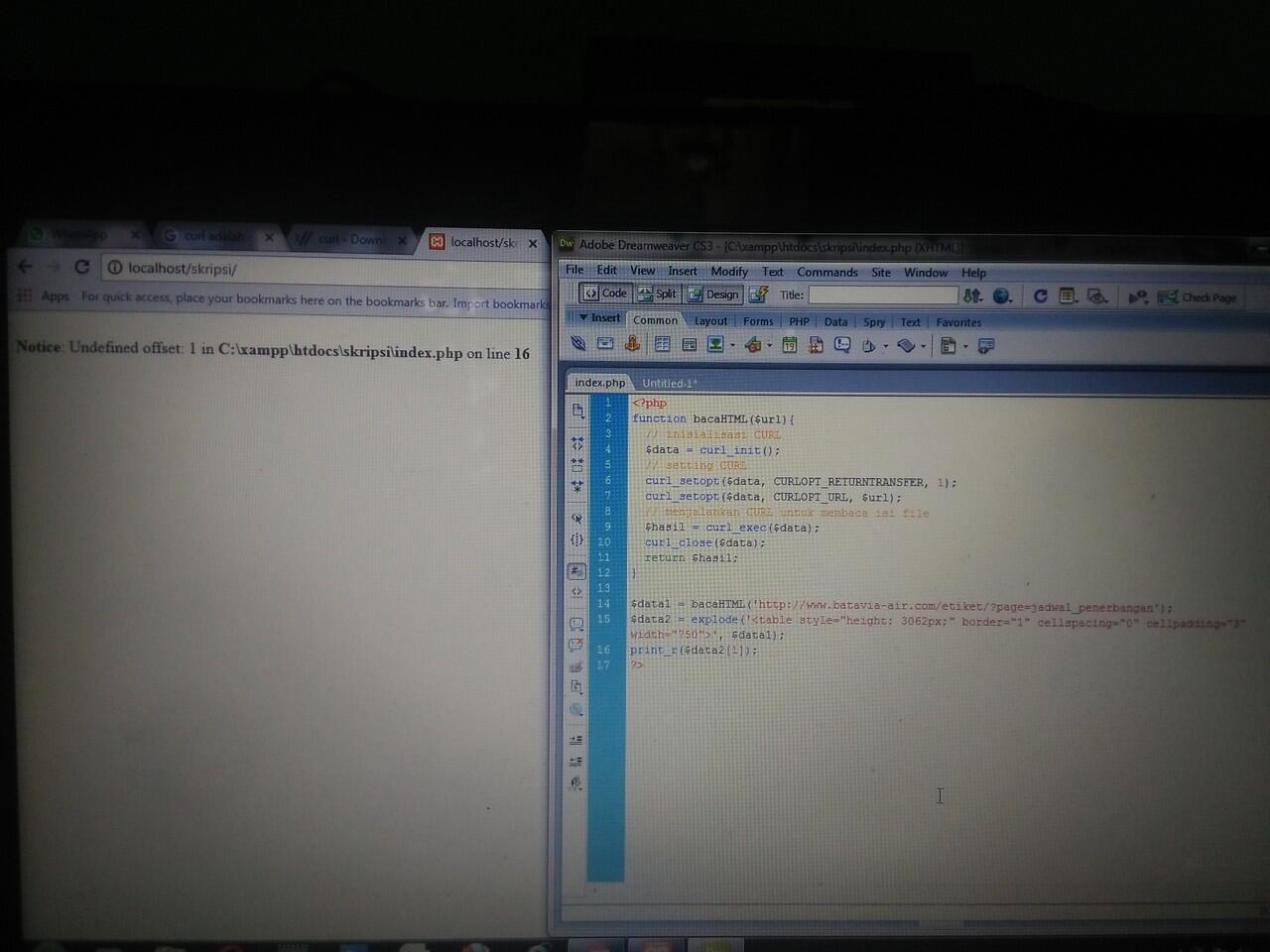Click the Validate Markup icon
1270x952 pixels.
coord(1137,297)
